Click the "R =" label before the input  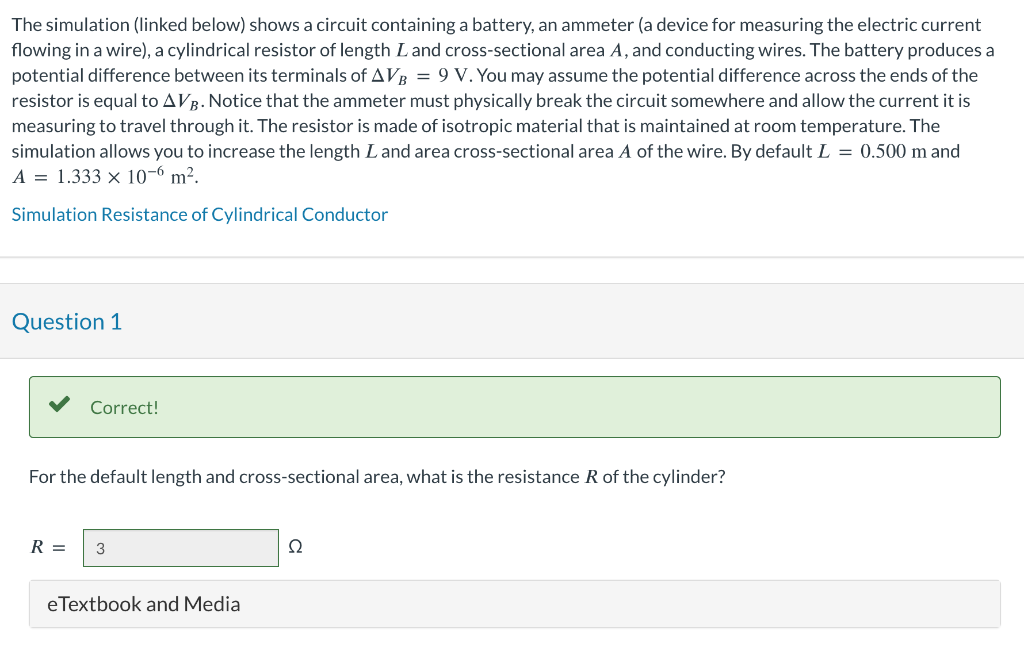48,547
